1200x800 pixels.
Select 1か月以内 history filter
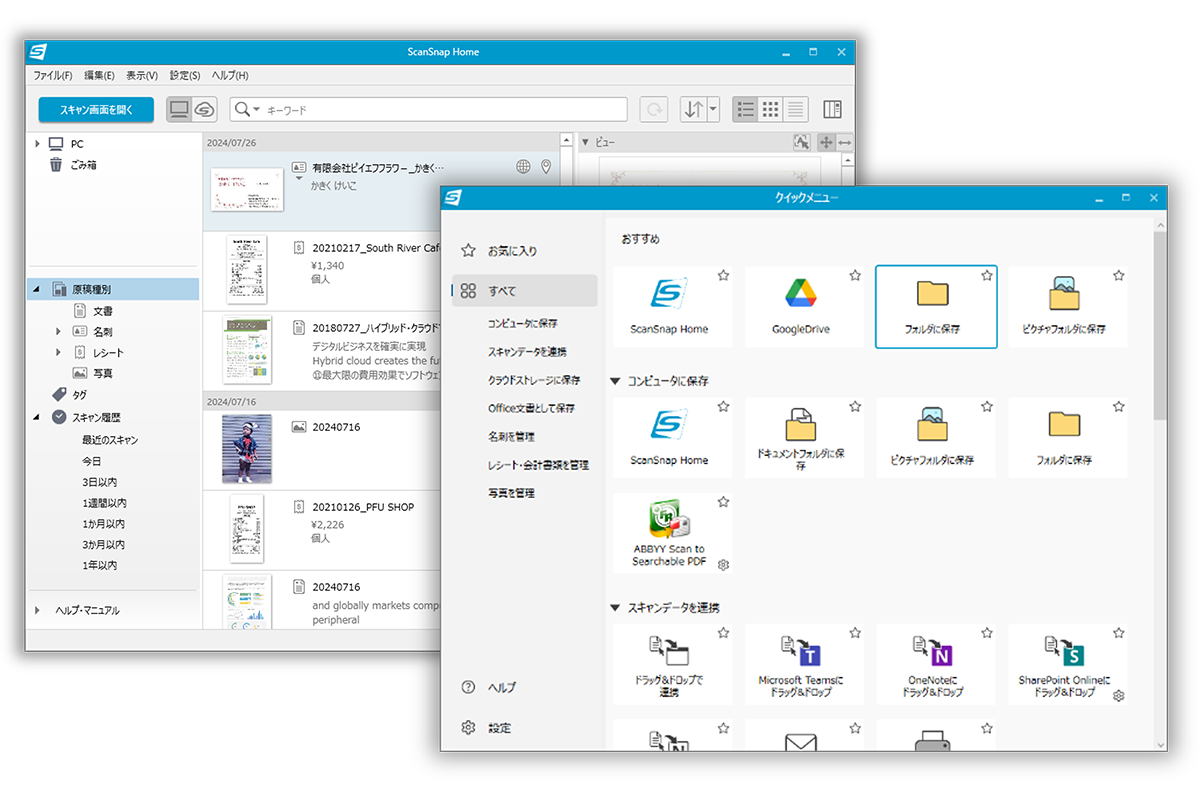(x=103, y=524)
